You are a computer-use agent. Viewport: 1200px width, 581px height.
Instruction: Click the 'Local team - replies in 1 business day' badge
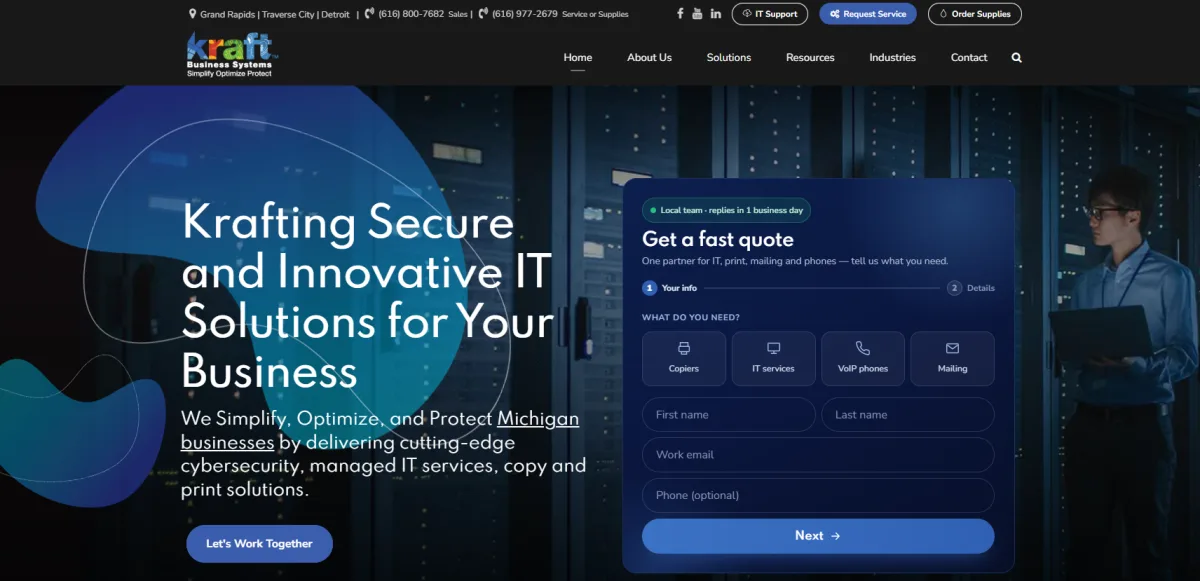[726, 210]
